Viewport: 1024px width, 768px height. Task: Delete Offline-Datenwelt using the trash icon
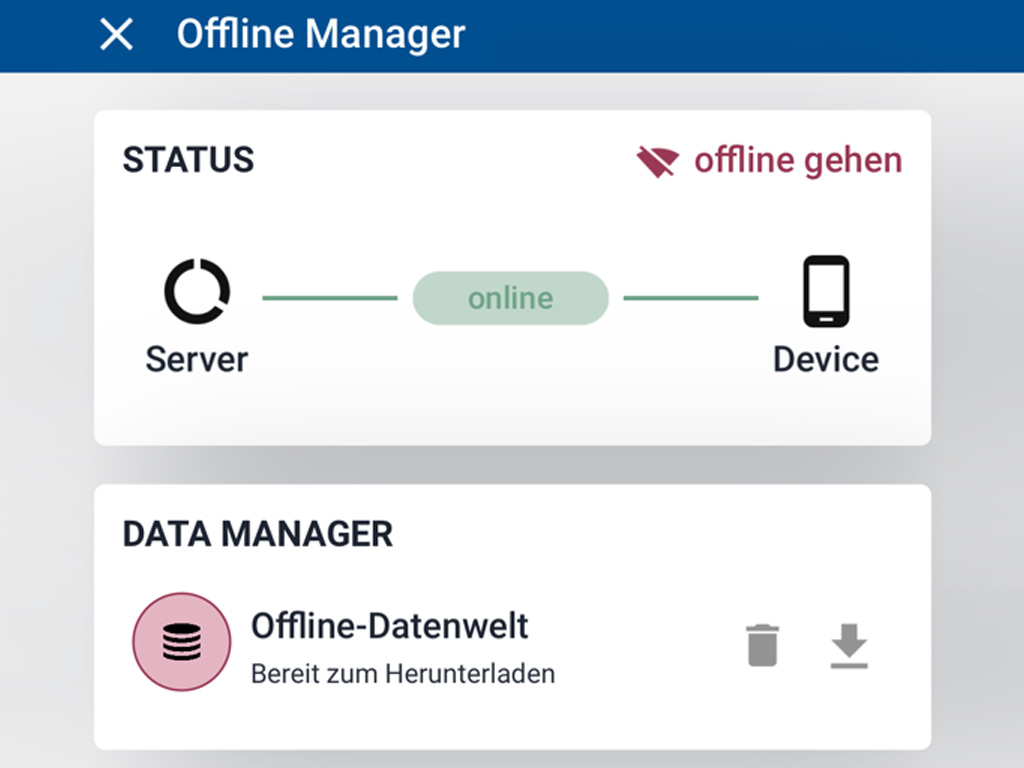point(762,645)
